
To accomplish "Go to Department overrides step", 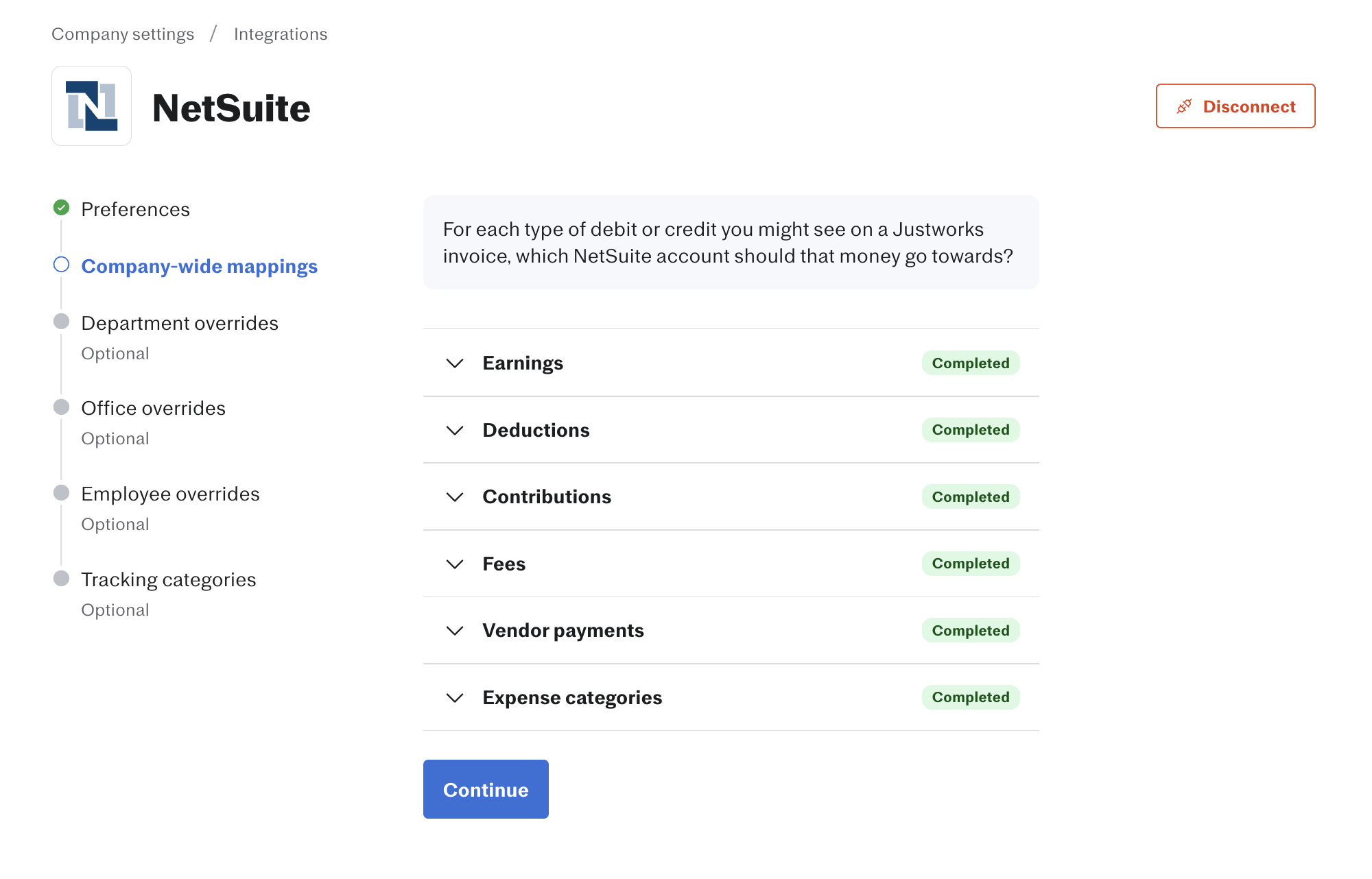I will (180, 323).
